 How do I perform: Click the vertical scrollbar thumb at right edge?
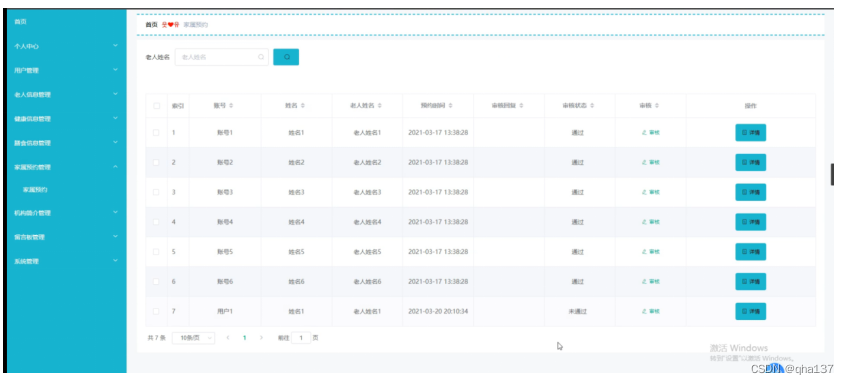[x=832, y=174]
